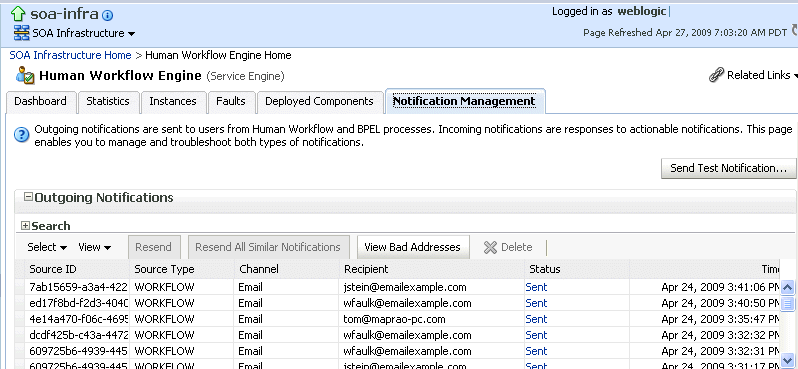Open the Select dropdown menu
The image size is (798, 369).
point(47,247)
